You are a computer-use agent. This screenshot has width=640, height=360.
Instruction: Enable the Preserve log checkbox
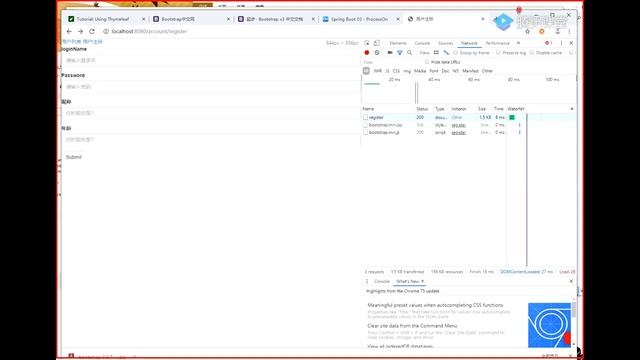(x=498, y=53)
